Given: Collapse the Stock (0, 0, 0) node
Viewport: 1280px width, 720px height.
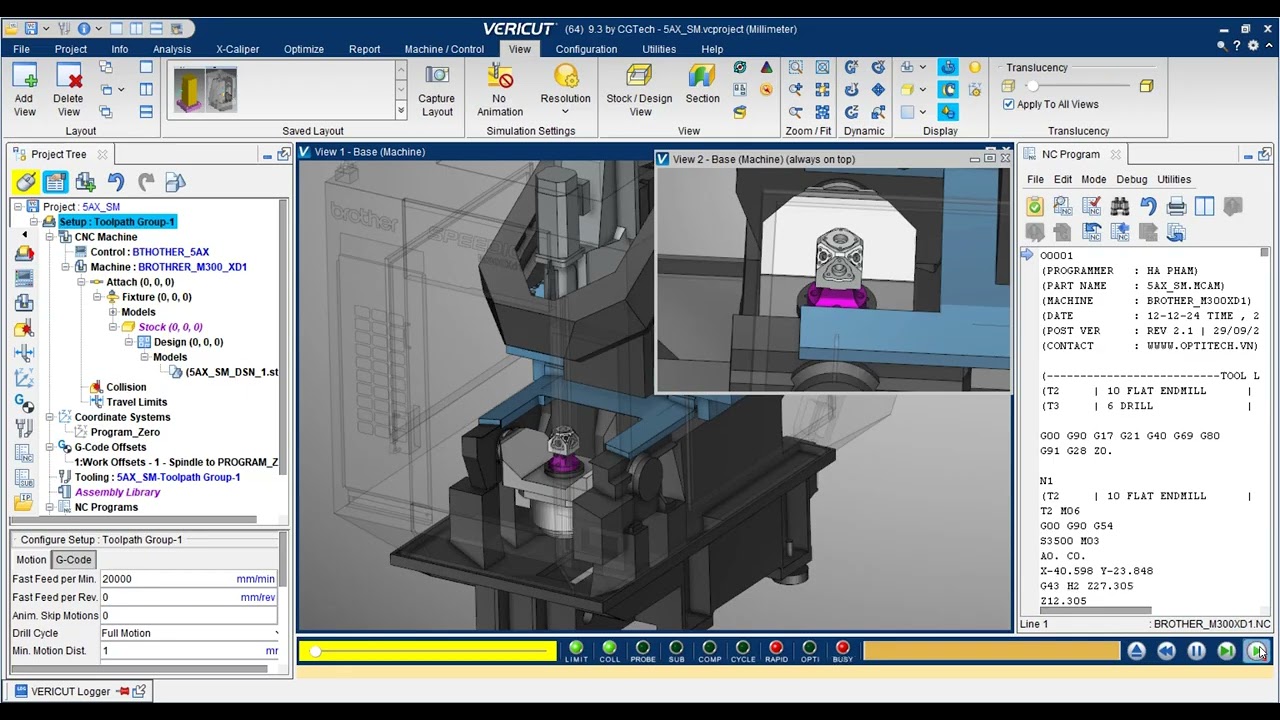Looking at the screenshot, I should coord(113,327).
